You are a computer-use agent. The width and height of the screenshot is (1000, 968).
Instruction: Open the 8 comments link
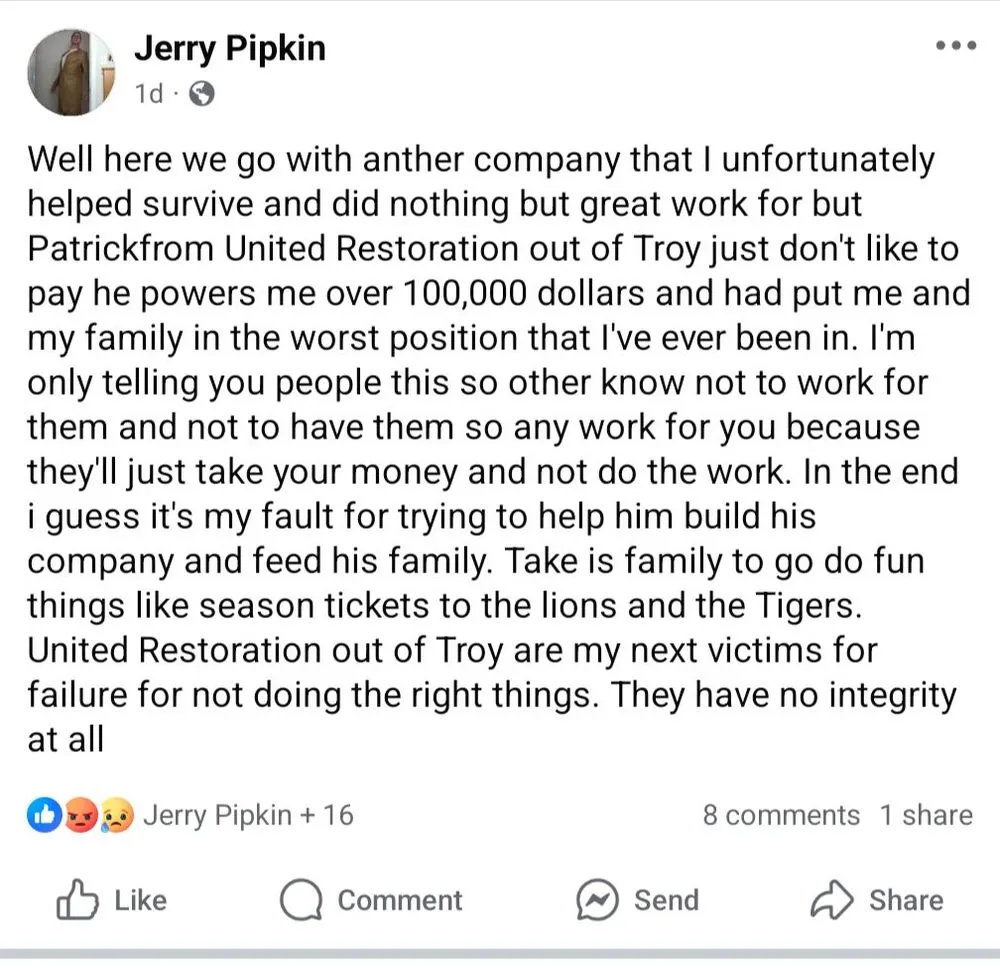(x=780, y=815)
